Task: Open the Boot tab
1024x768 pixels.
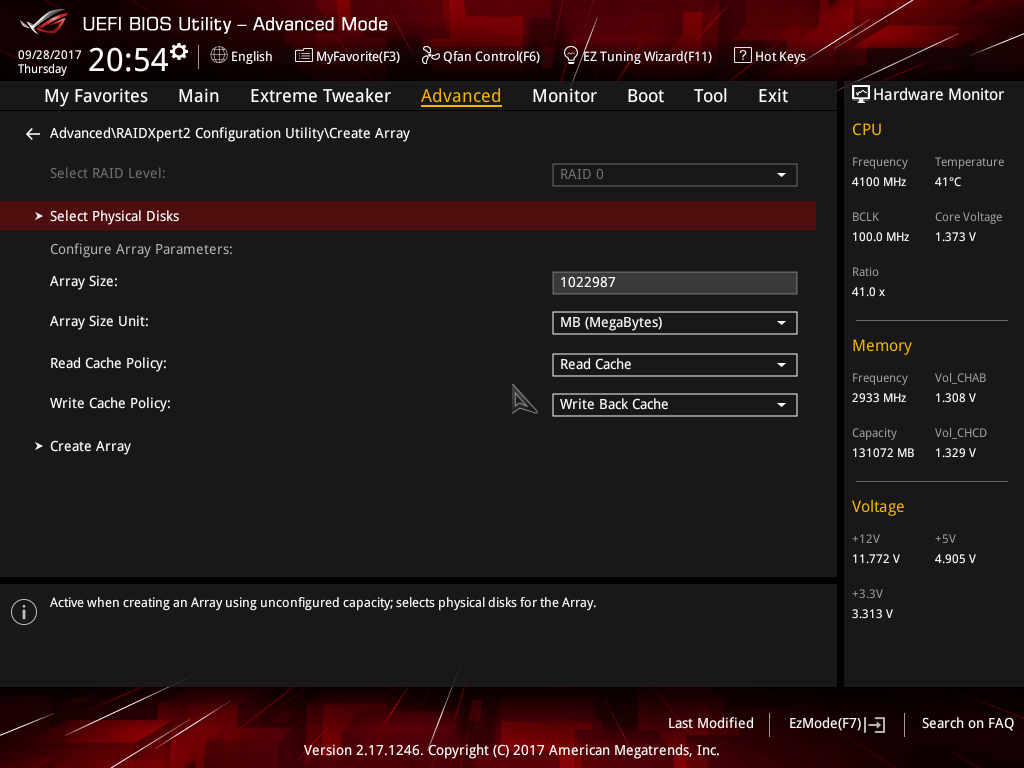Action: pyautogui.click(x=645, y=96)
